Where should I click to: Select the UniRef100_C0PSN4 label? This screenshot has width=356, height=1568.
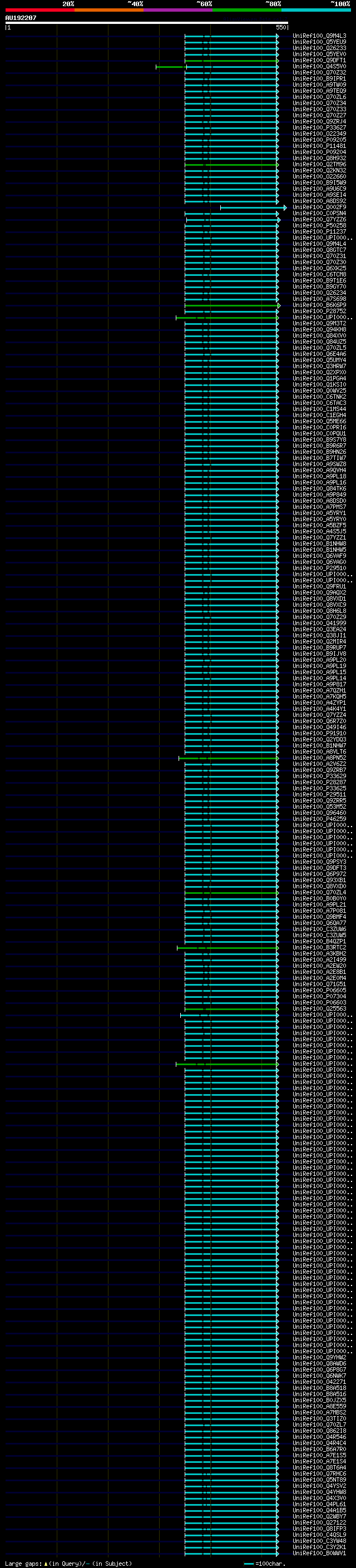pyautogui.click(x=319, y=213)
